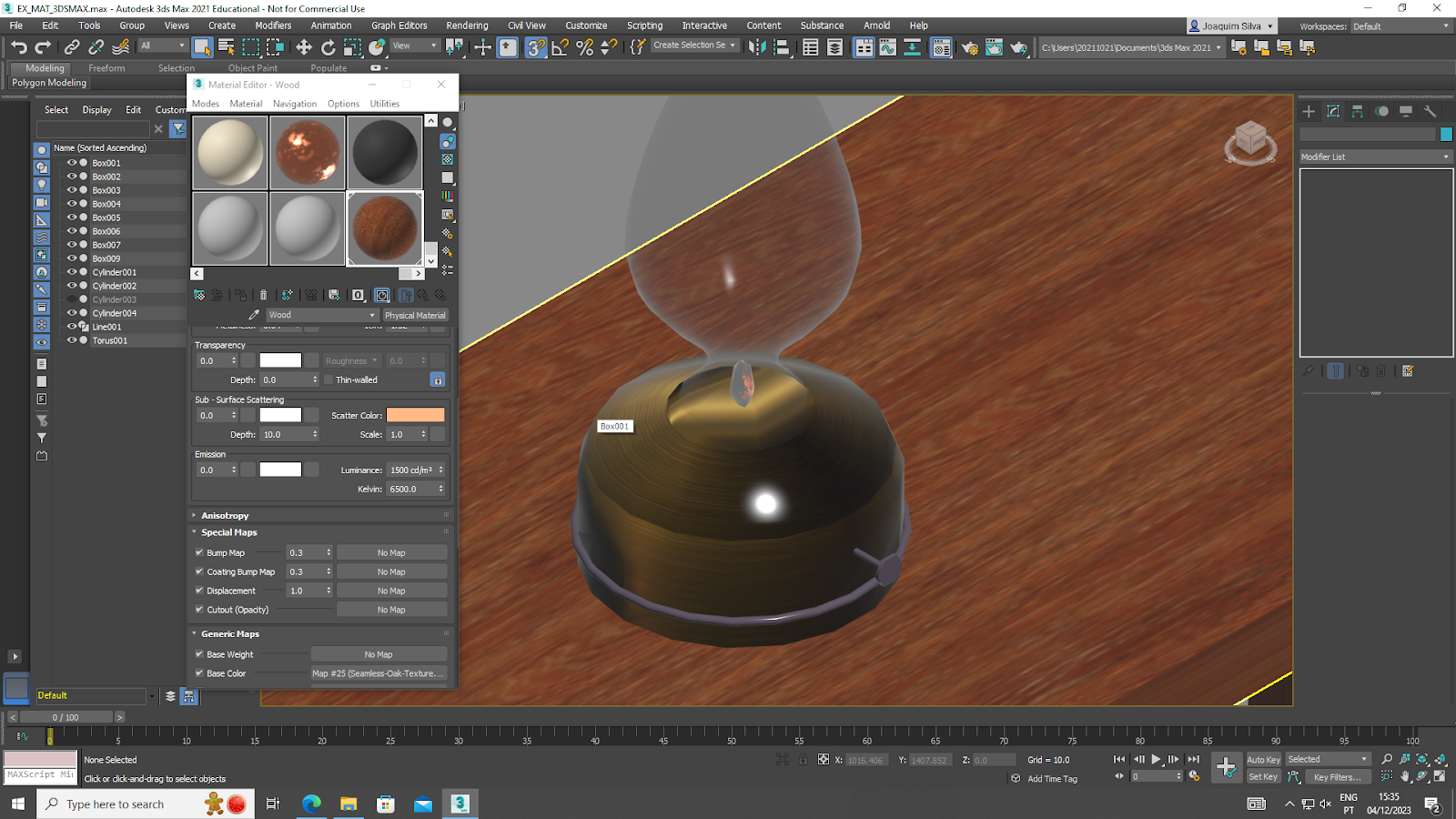This screenshot has width=1456, height=819.
Task: Open the Modifiers menu
Action: pyautogui.click(x=273, y=25)
